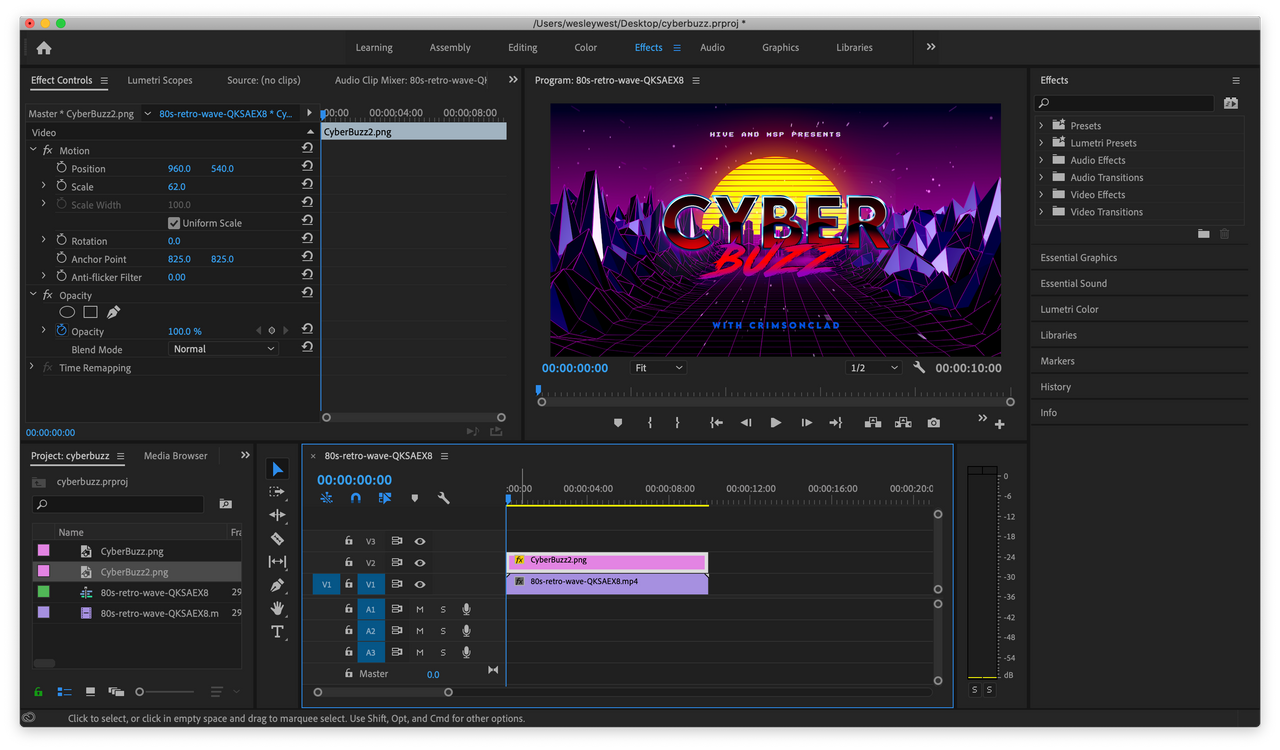
Task: Open the History panel
Action: pyautogui.click(x=1055, y=386)
